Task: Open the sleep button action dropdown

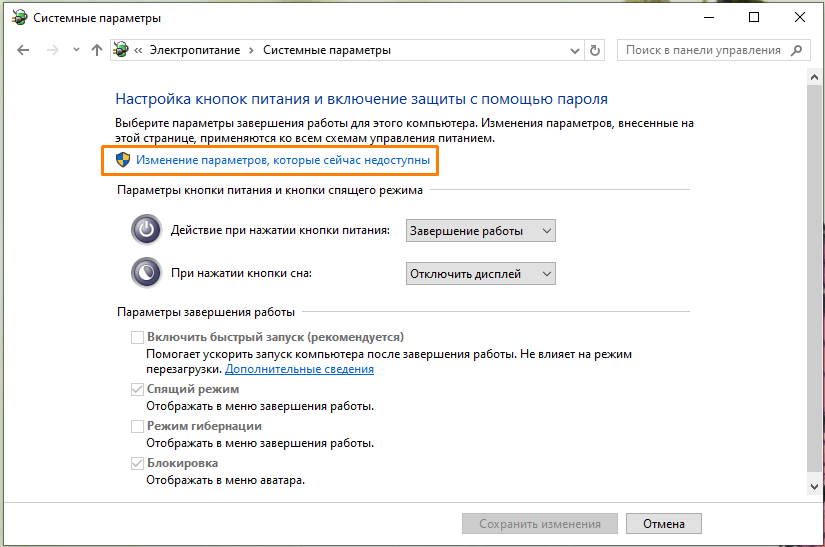Action: (480, 273)
